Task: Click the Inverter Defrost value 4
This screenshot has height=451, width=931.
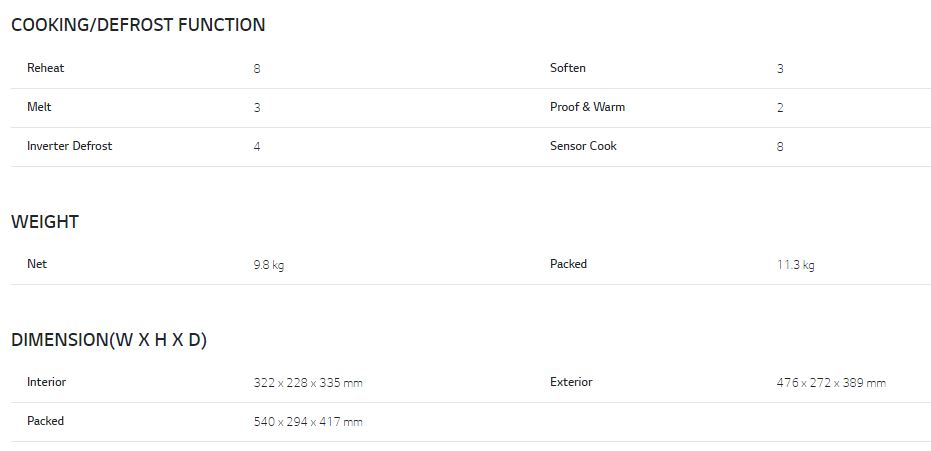Action: pos(257,147)
